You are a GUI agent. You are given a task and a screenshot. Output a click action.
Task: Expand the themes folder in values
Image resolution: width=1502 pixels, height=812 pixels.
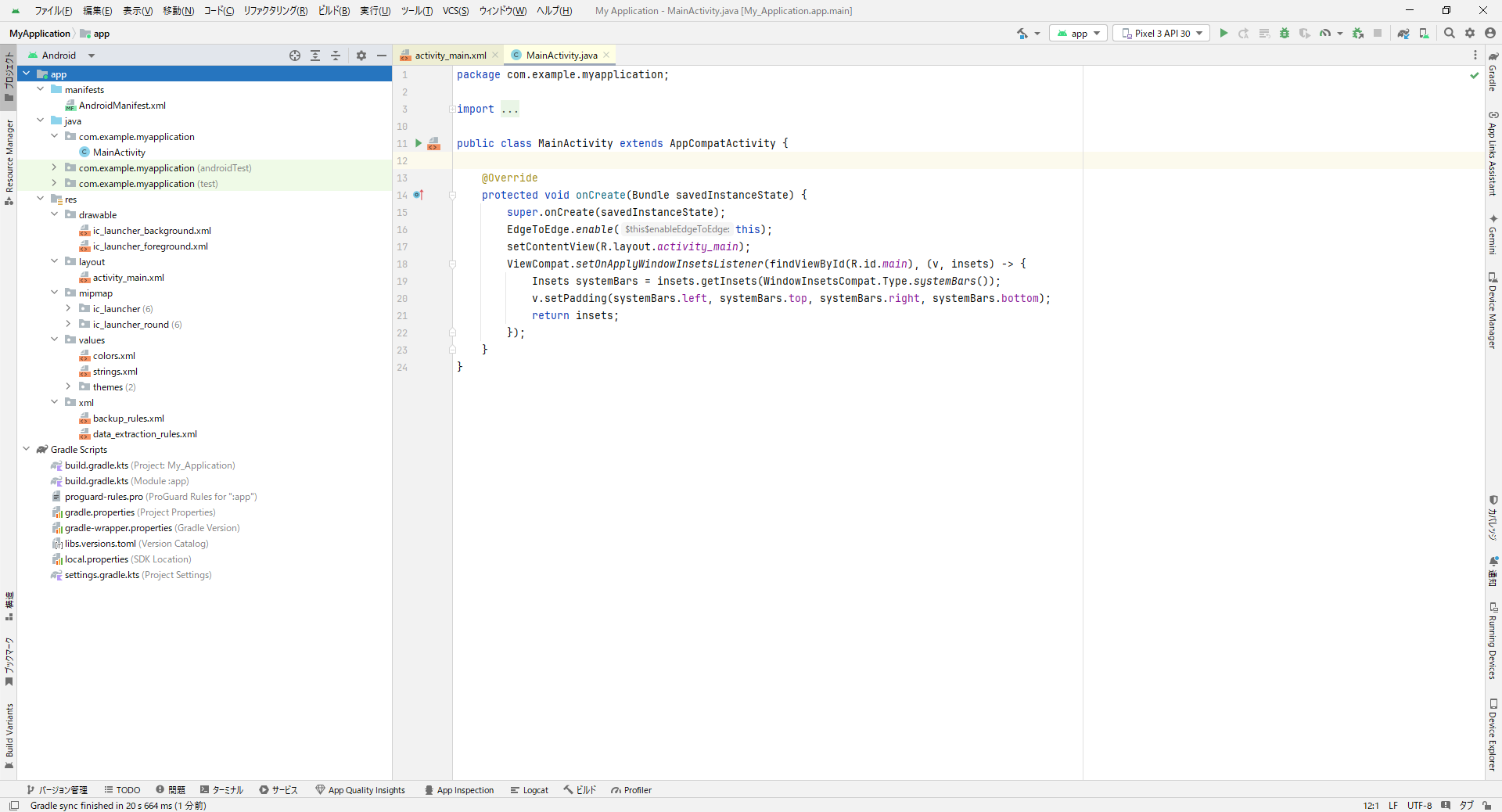point(68,387)
